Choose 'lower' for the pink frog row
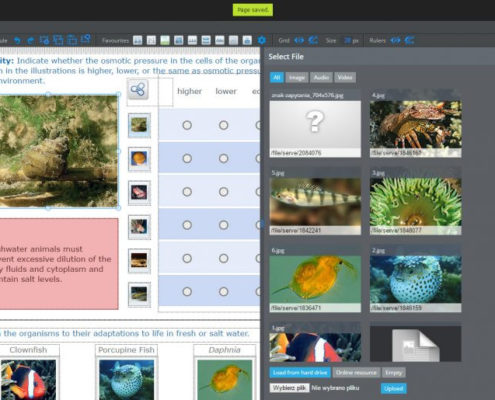The image size is (495, 400). (x=223, y=192)
